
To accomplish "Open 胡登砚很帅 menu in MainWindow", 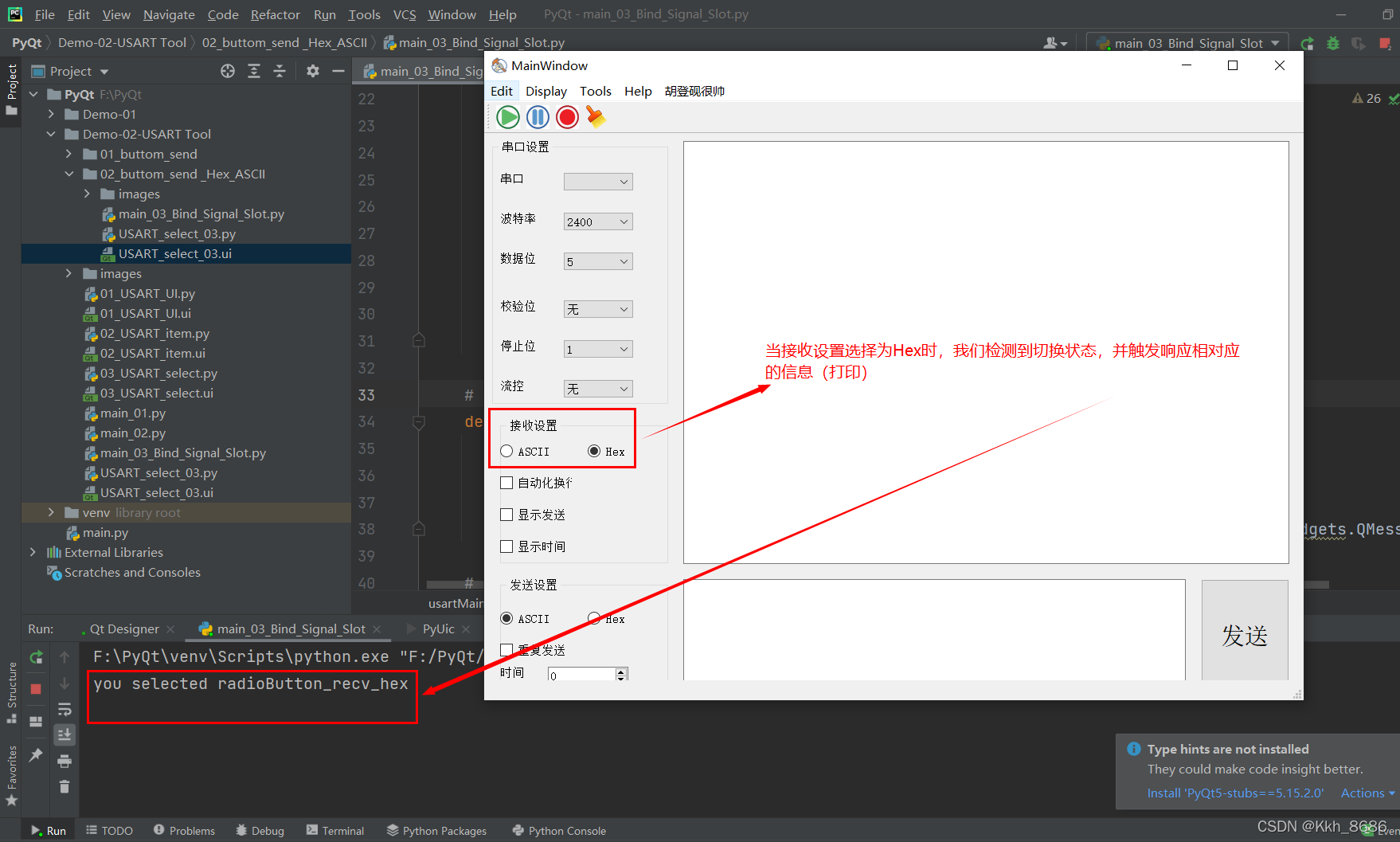I will pos(694,91).
